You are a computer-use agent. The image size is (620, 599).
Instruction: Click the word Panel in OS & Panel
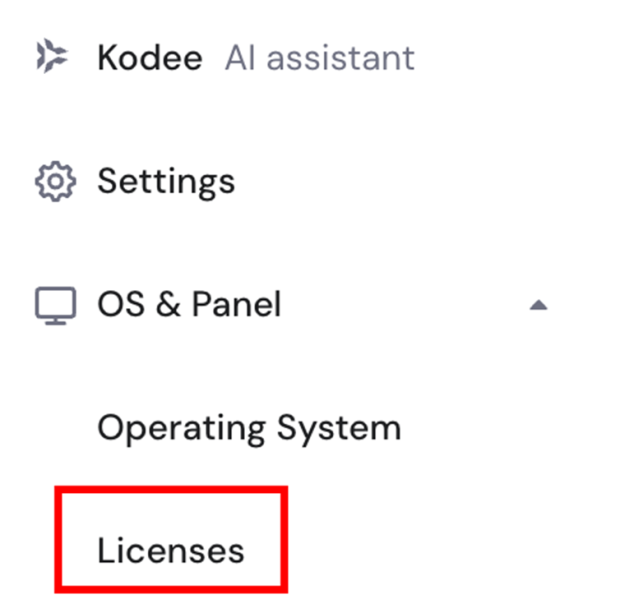pos(236,304)
